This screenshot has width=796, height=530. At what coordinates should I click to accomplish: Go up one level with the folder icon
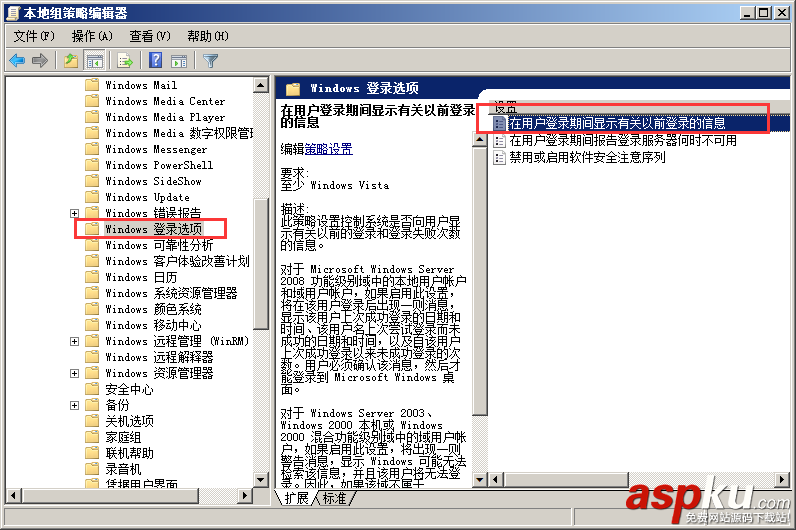click(x=71, y=61)
